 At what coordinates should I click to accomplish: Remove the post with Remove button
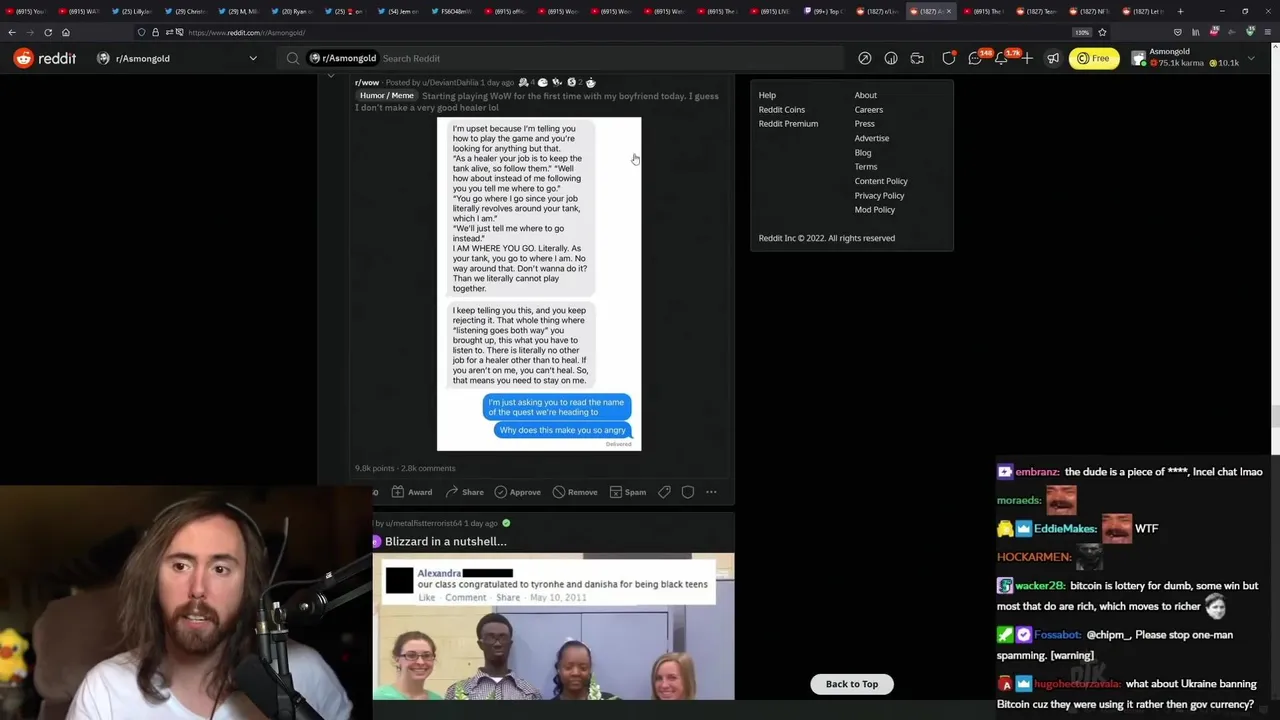click(x=575, y=492)
